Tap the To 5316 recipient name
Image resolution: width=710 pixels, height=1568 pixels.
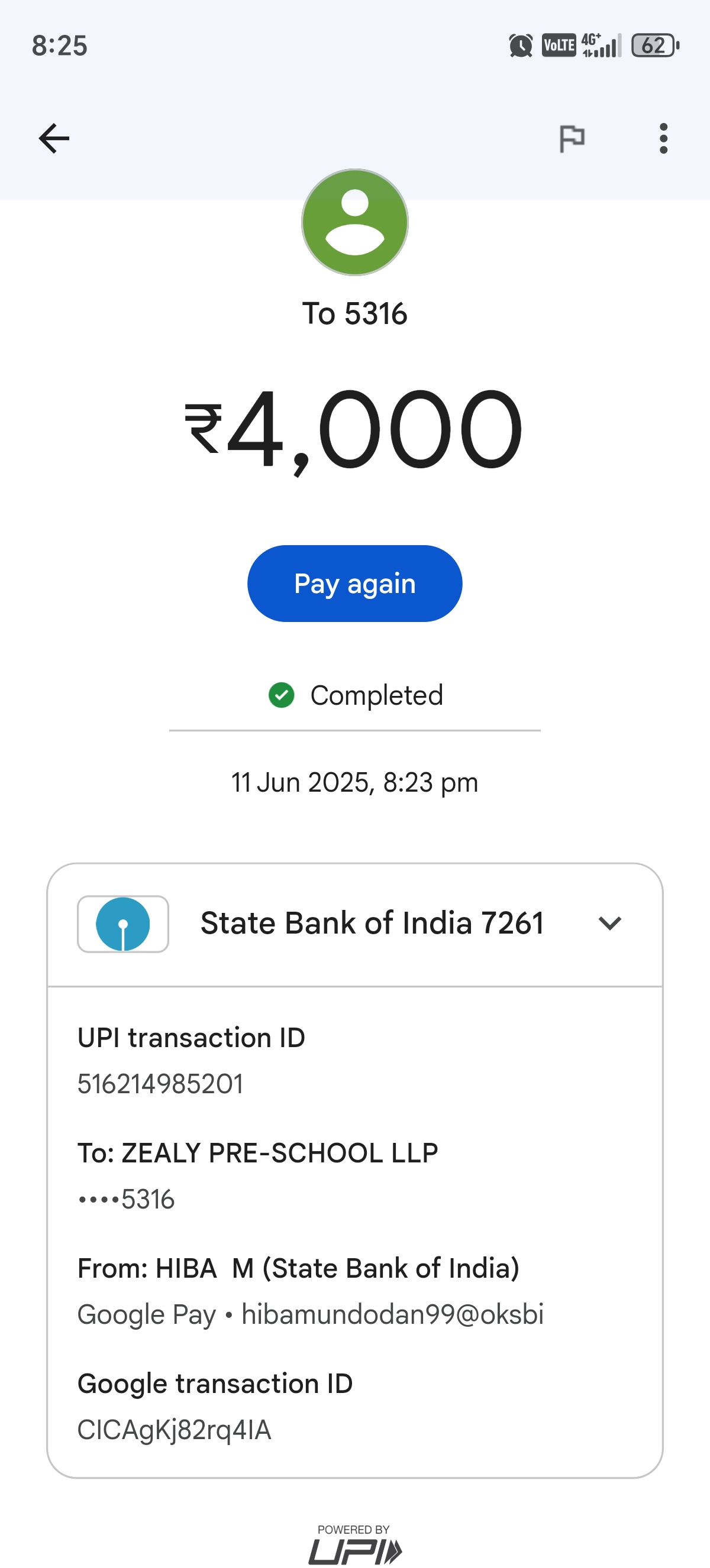coord(355,314)
